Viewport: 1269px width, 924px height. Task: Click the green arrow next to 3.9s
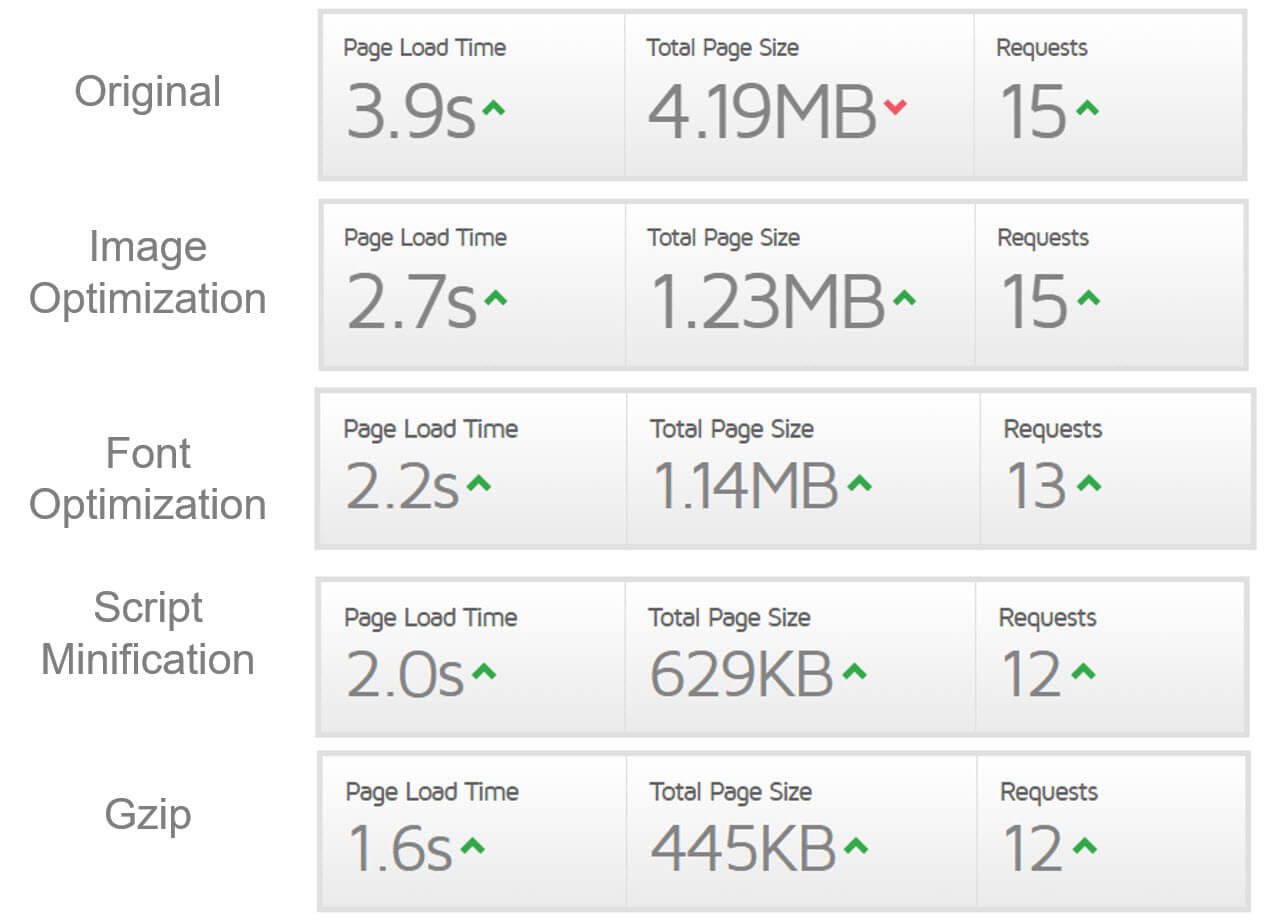493,107
